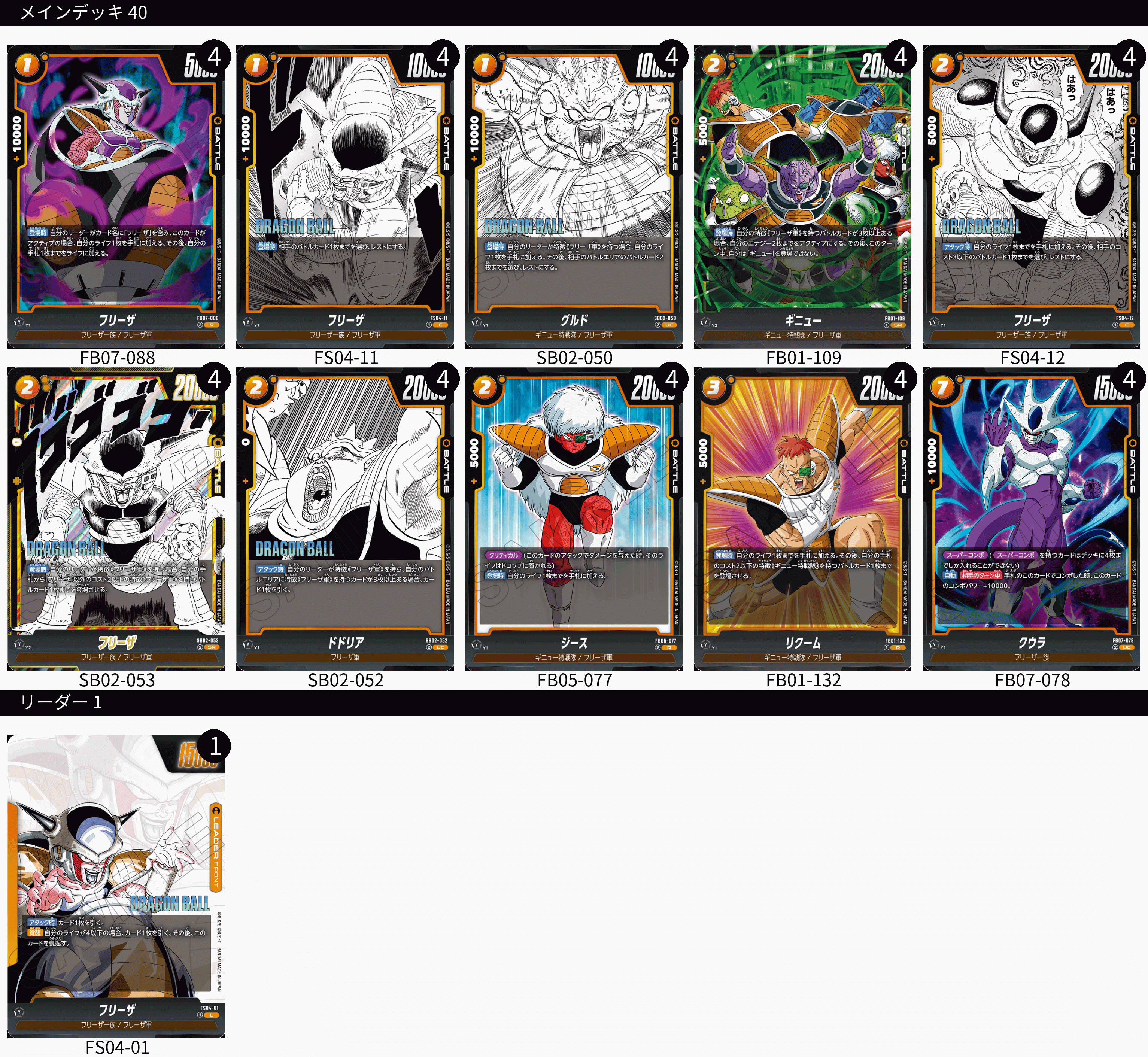Screen dimensions: 1148x1057
Task: Click the SB02-053 holo Frieza card
Action: pyautogui.click(x=116, y=519)
